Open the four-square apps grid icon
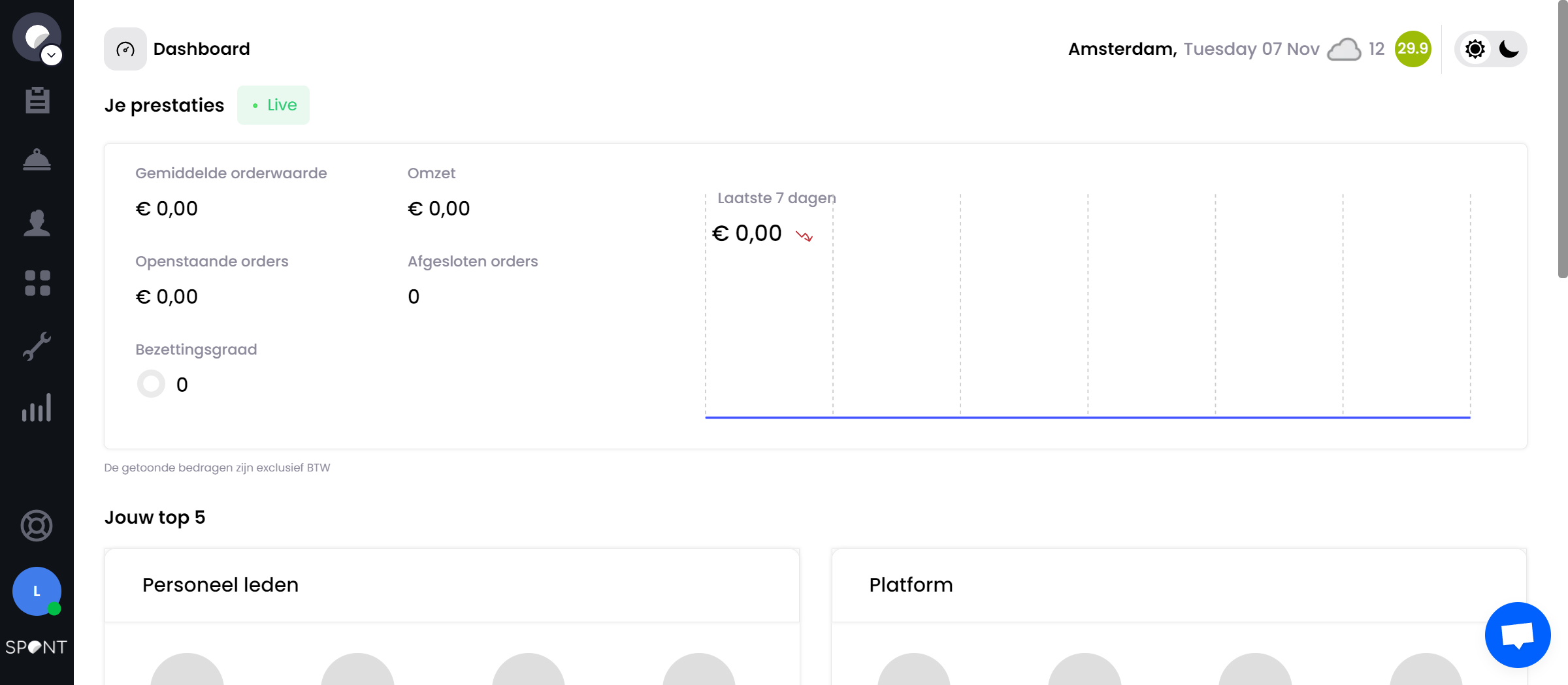Screen dimensions: 1568x685 click(x=37, y=283)
